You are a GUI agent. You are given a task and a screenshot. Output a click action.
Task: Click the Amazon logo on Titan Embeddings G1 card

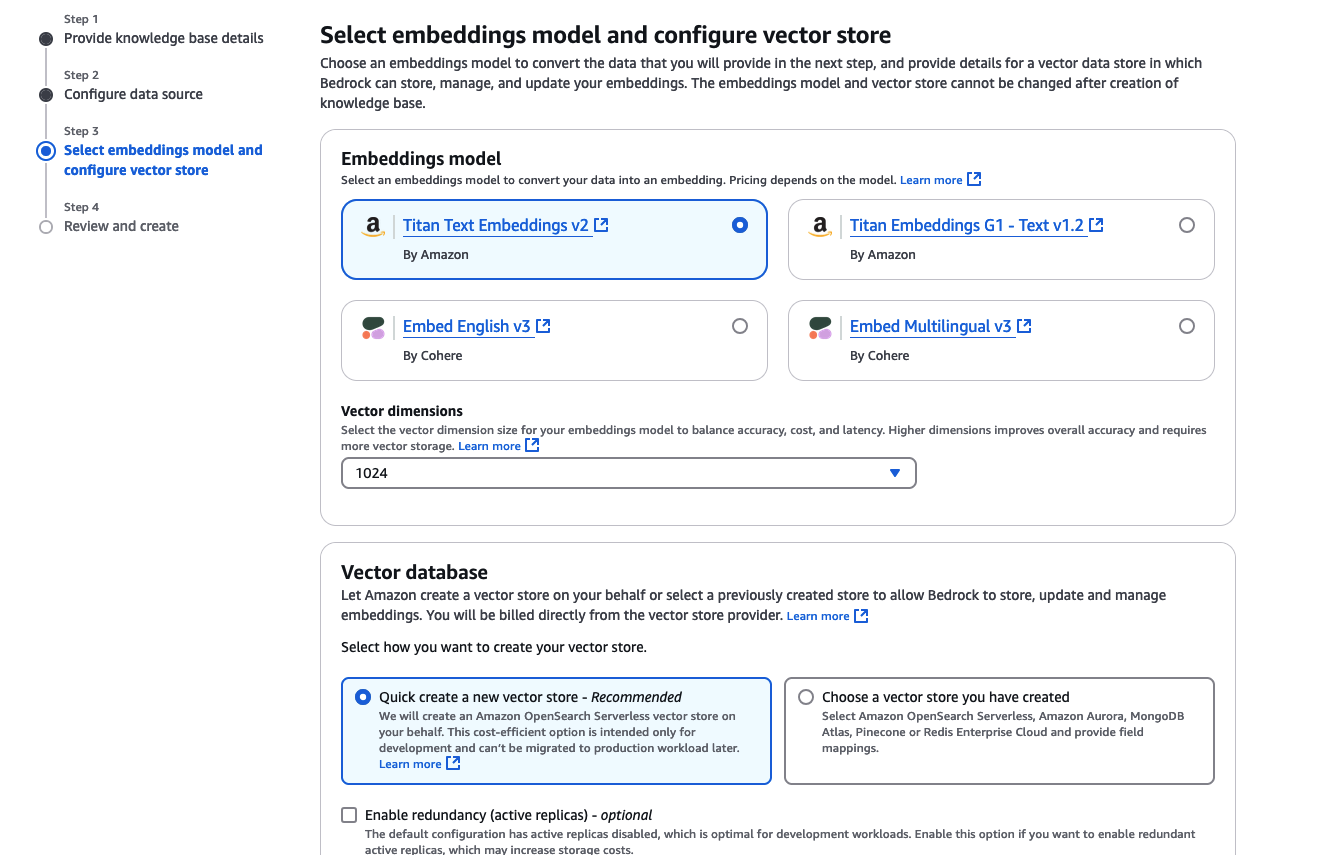pos(820,227)
